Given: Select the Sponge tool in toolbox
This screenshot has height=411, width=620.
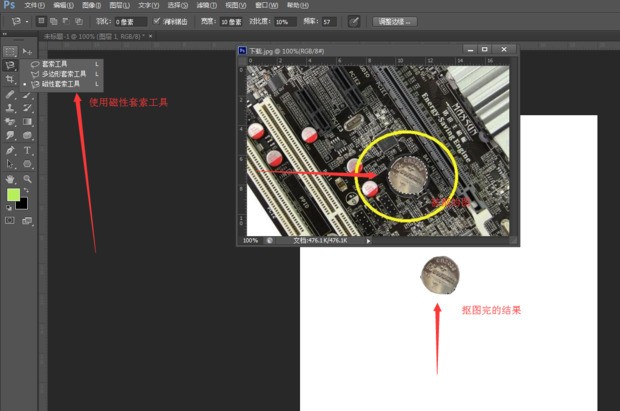Looking at the screenshot, I should point(27,135).
